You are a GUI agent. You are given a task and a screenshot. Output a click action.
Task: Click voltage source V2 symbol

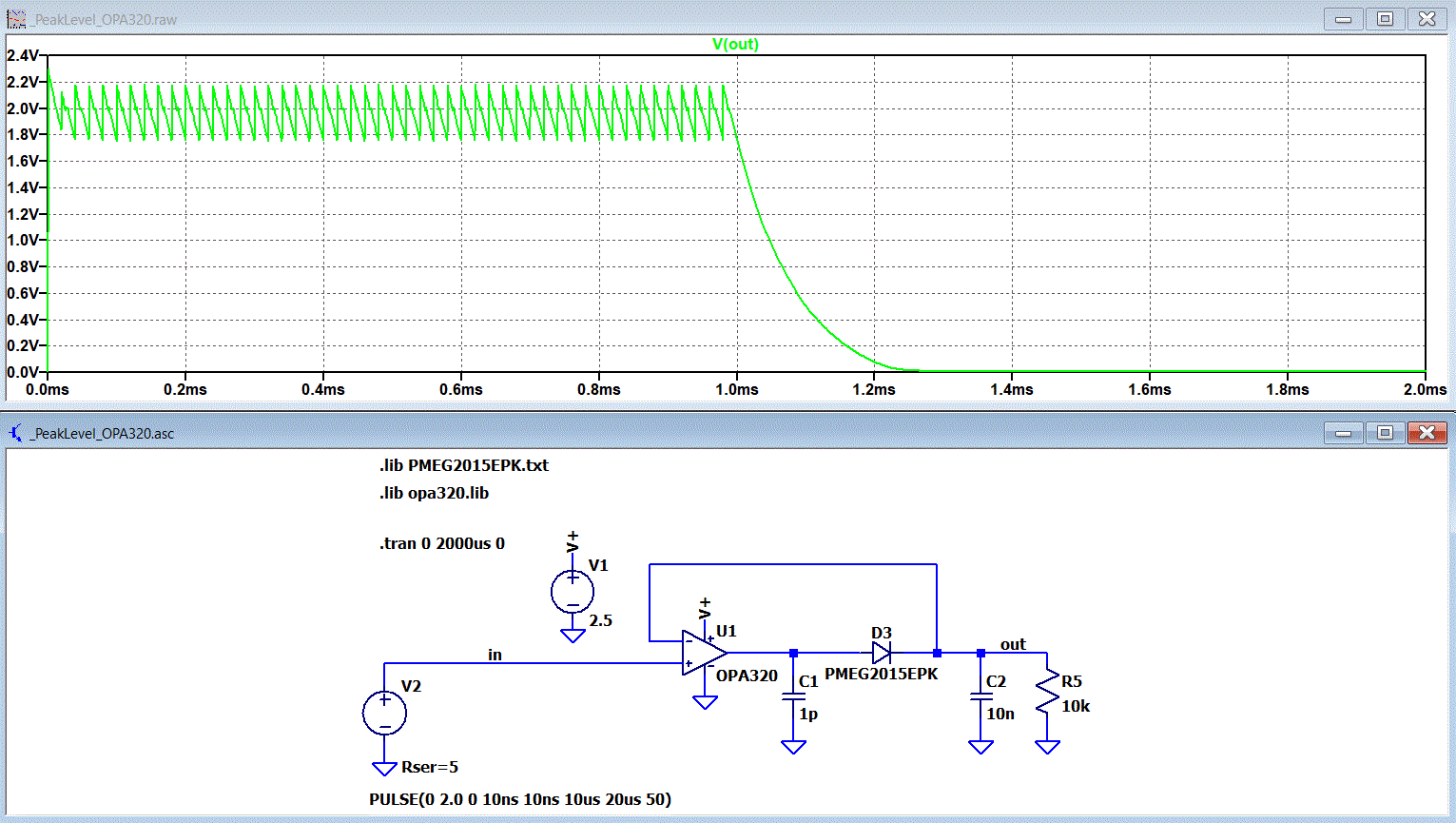[384, 714]
